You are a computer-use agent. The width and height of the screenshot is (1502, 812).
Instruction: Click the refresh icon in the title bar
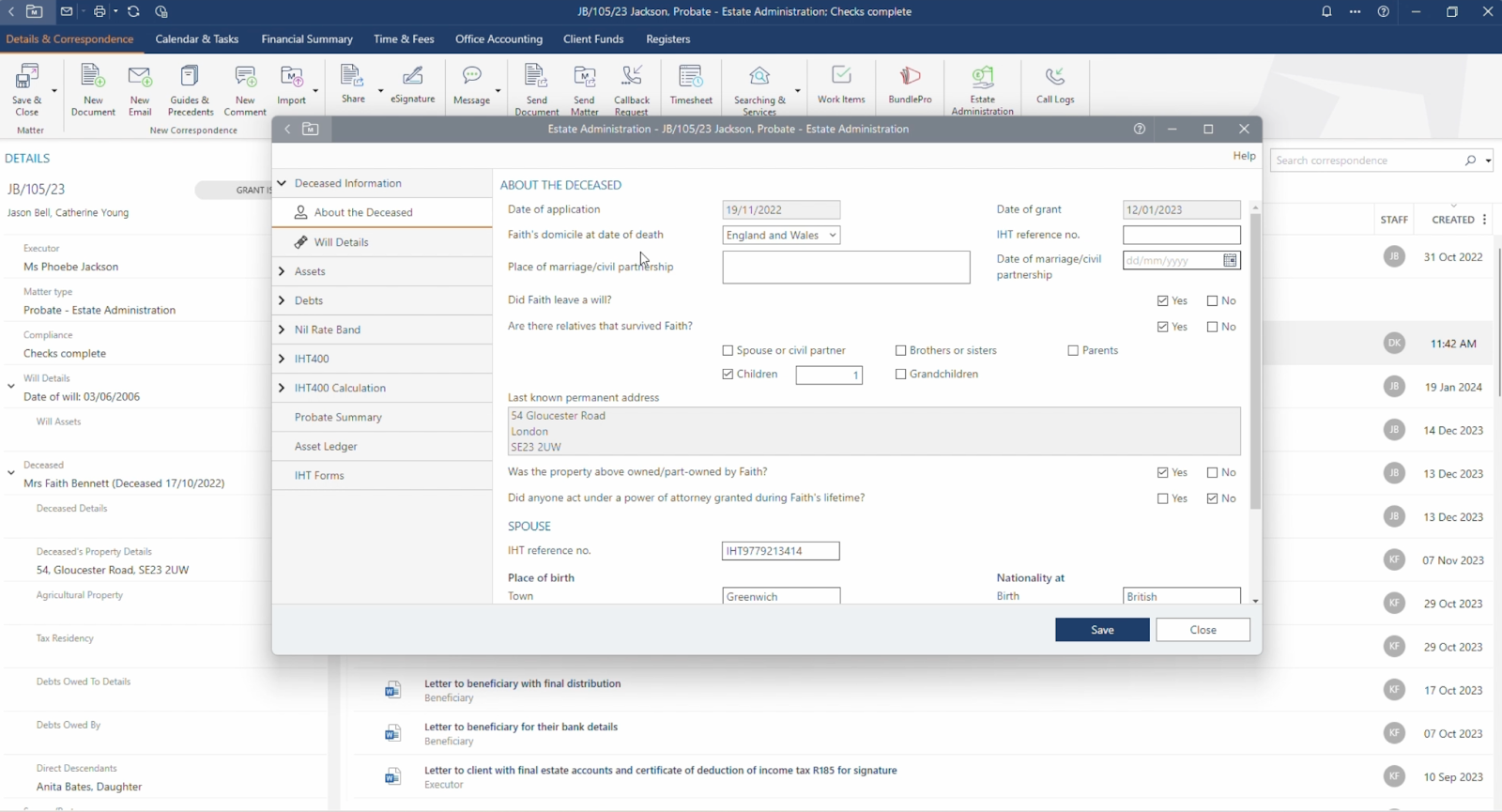click(x=133, y=11)
